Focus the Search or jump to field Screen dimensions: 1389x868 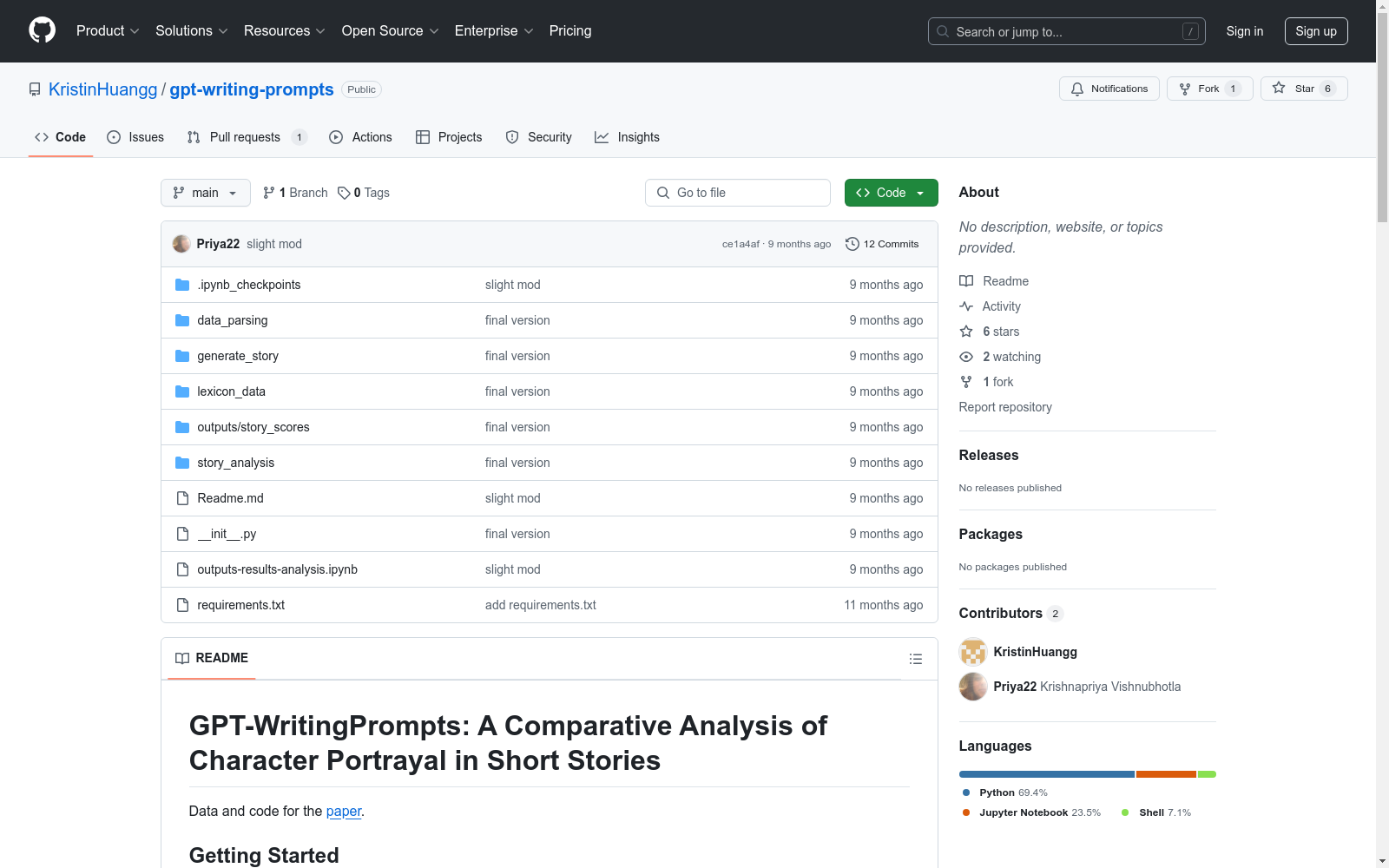1067,31
